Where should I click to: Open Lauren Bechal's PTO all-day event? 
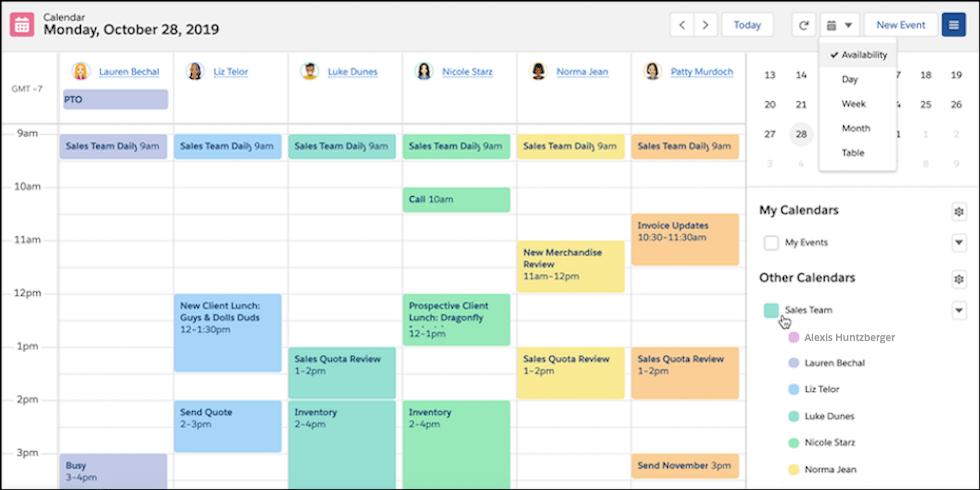coord(115,99)
